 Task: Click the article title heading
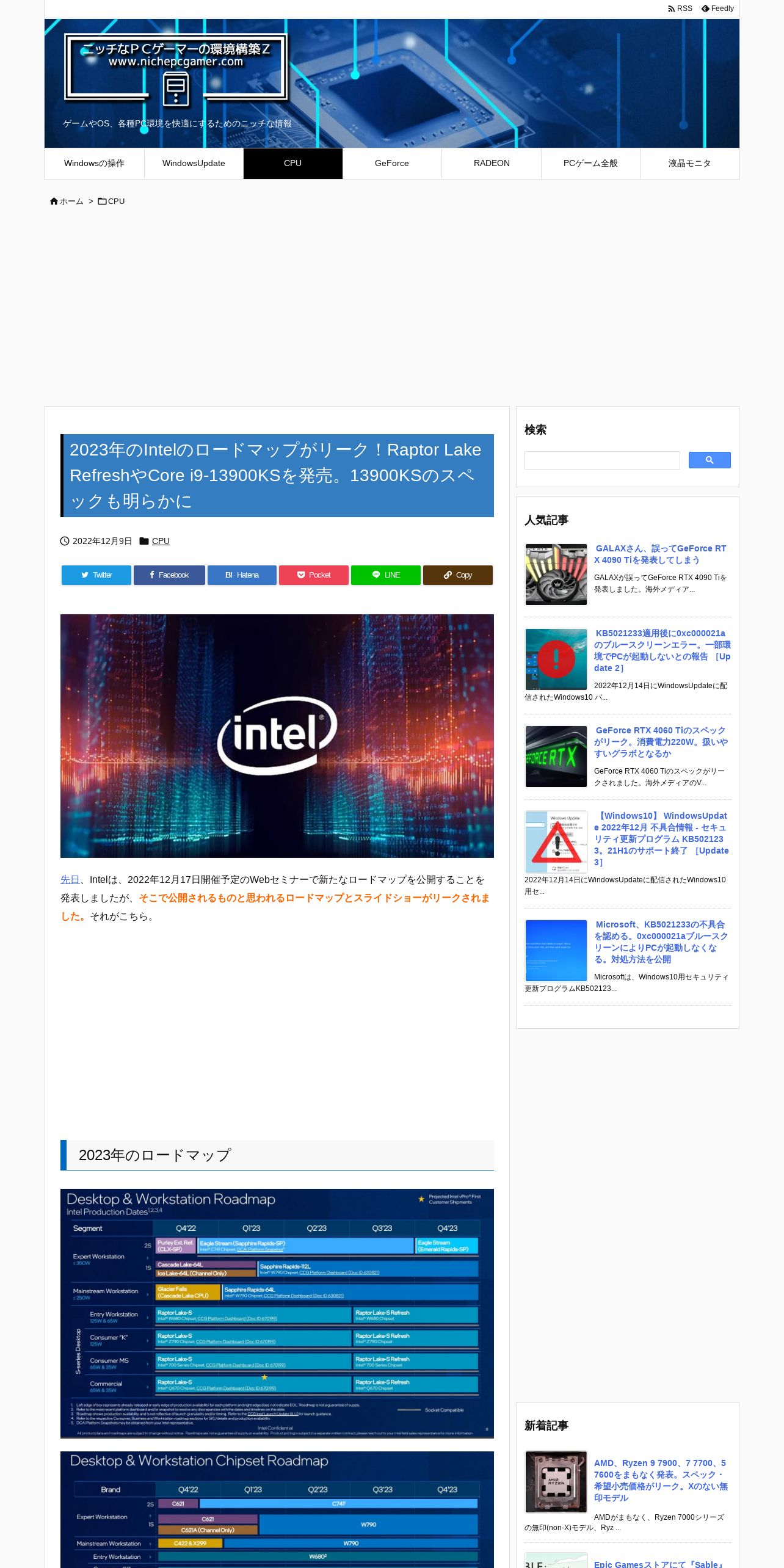(x=277, y=476)
